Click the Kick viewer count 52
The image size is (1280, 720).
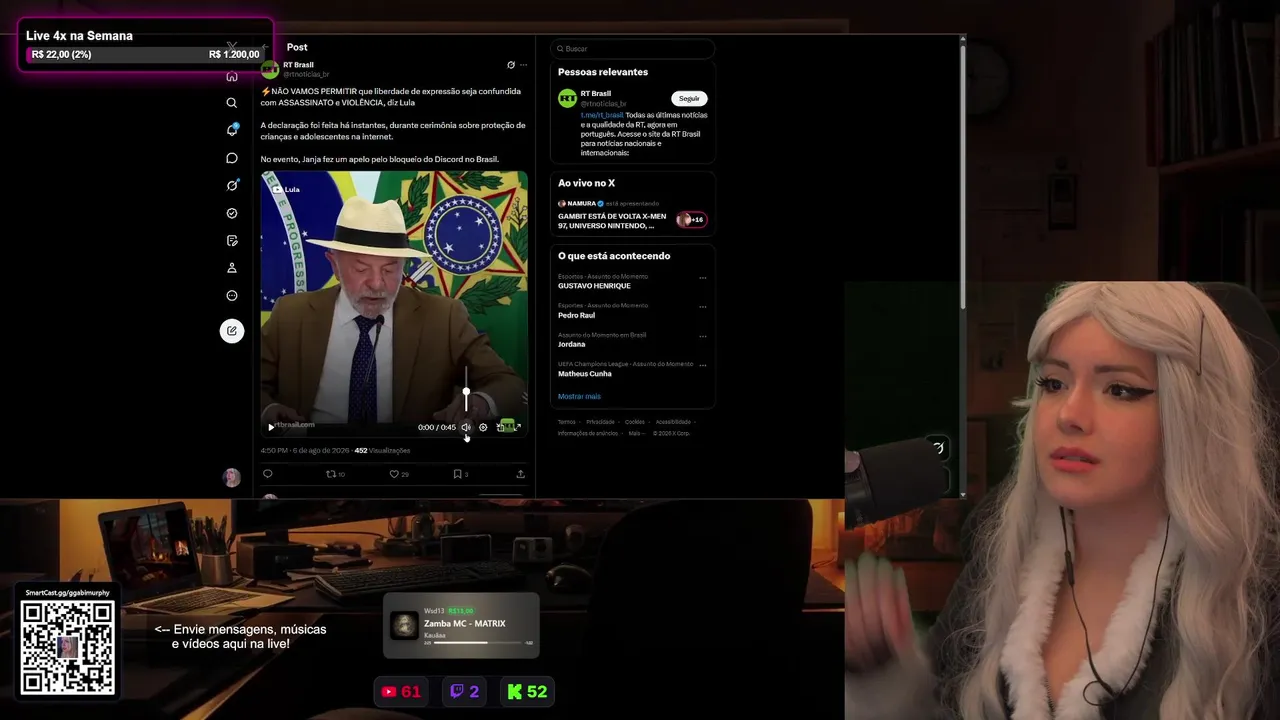527,691
